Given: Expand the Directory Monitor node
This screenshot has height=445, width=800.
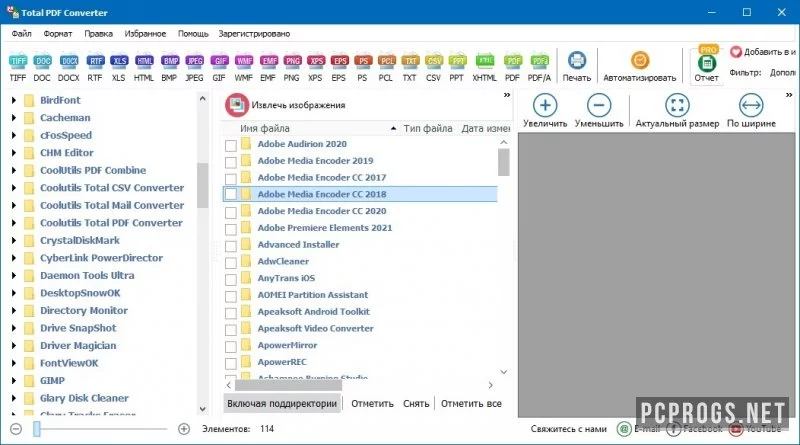Looking at the screenshot, I should (x=14, y=311).
